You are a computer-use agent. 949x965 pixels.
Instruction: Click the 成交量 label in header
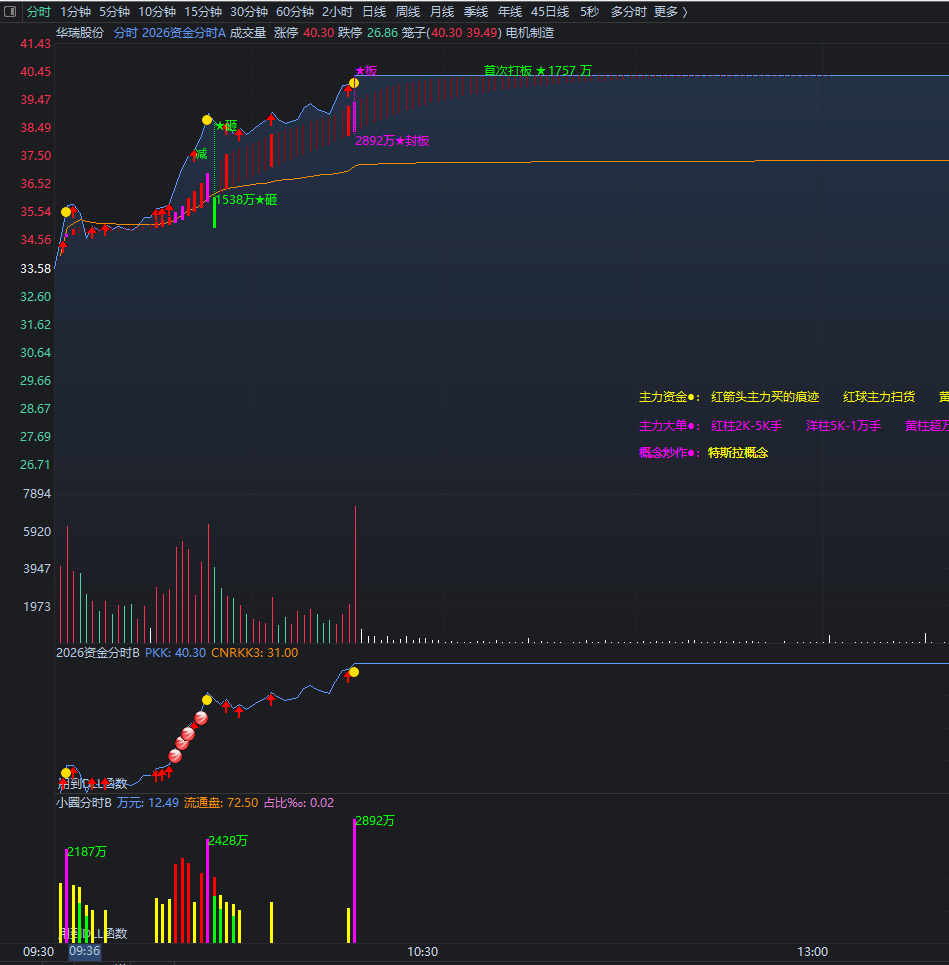248,33
